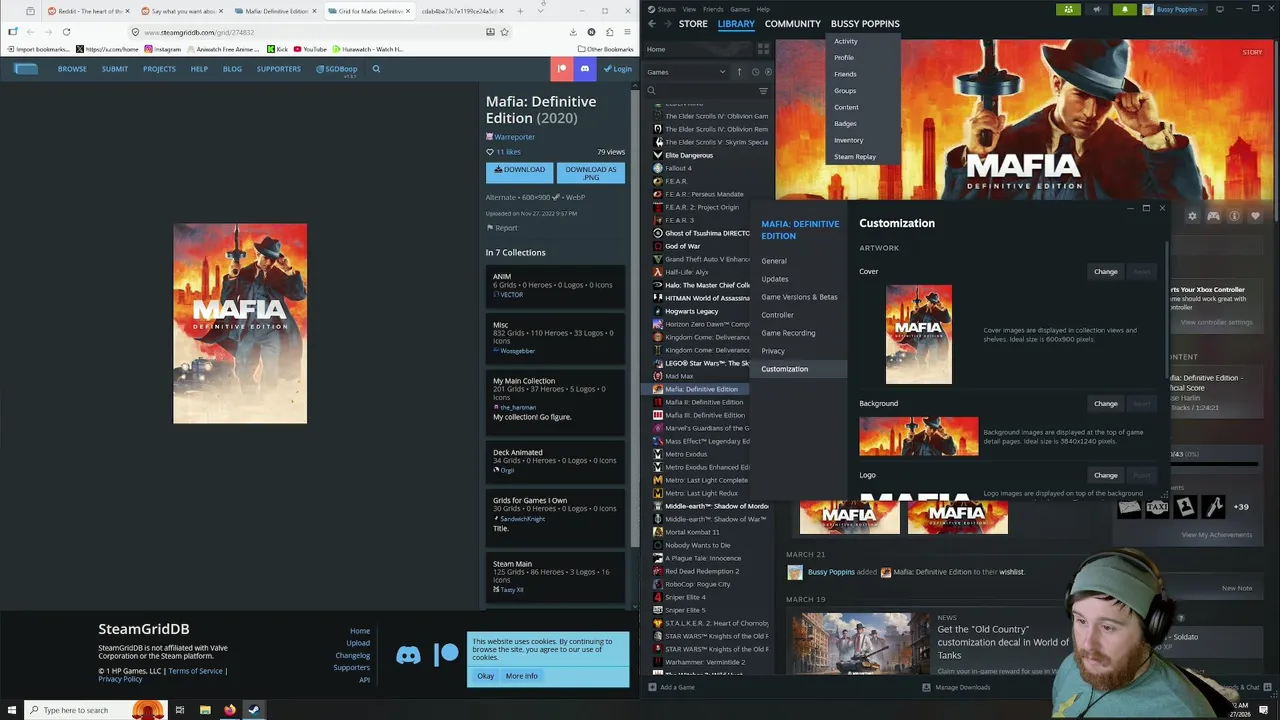Open the Warreporter uploader profile link
Viewport: 1280px width, 720px height.
[514, 137]
